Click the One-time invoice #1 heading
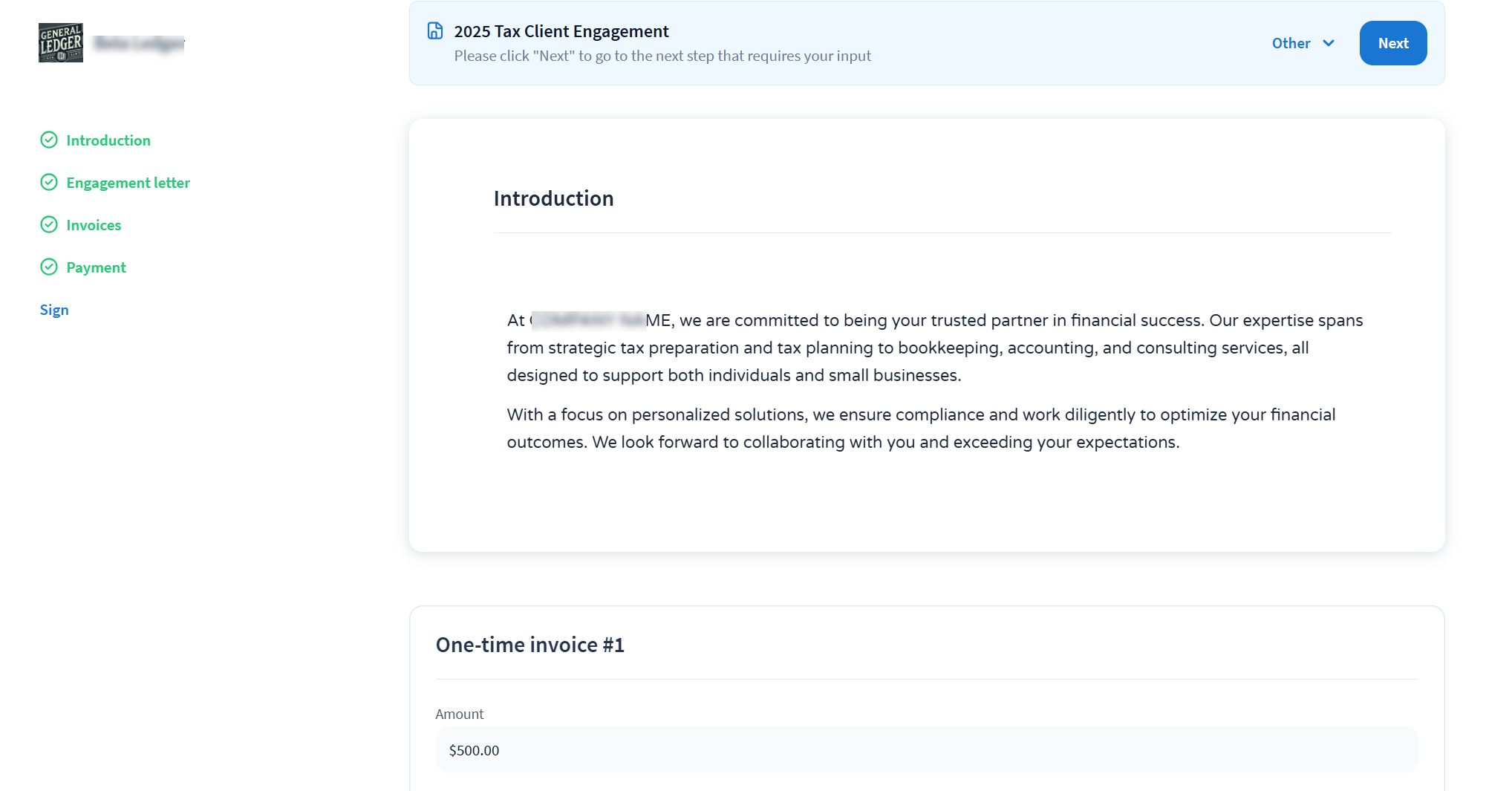The height and width of the screenshot is (791, 1512). (x=529, y=645)
